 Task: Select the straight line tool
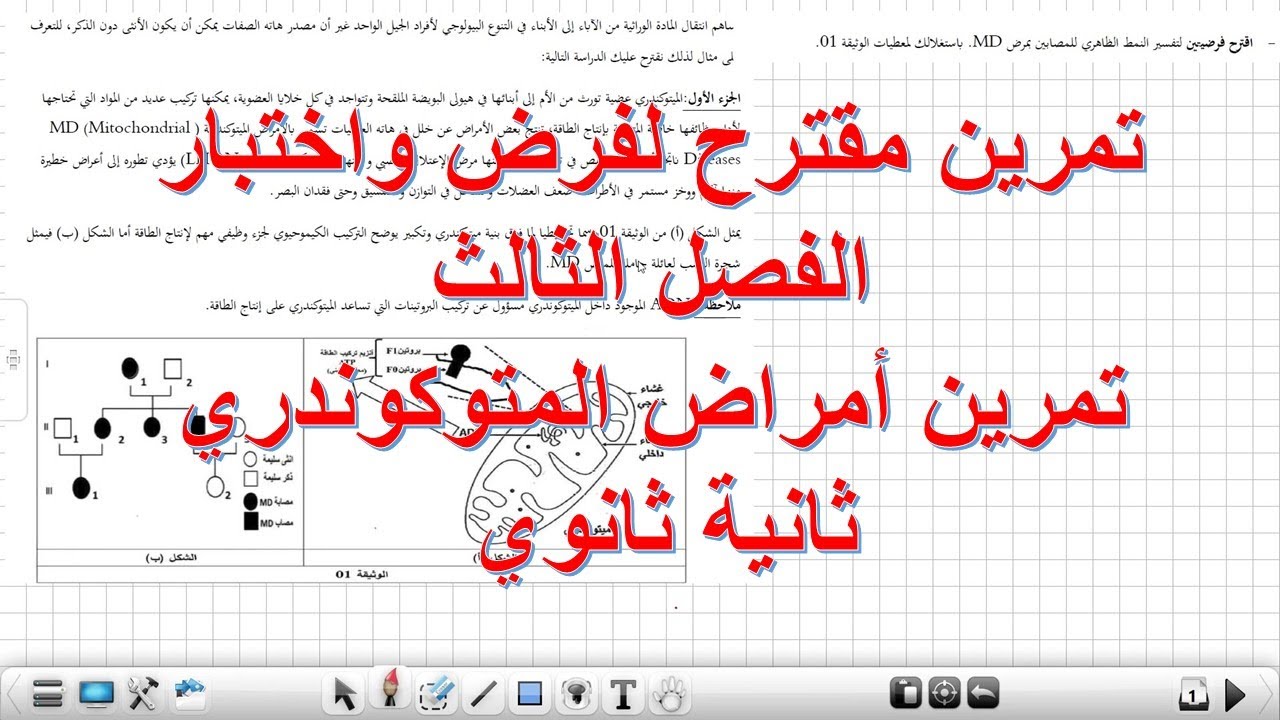pos(484,692)
